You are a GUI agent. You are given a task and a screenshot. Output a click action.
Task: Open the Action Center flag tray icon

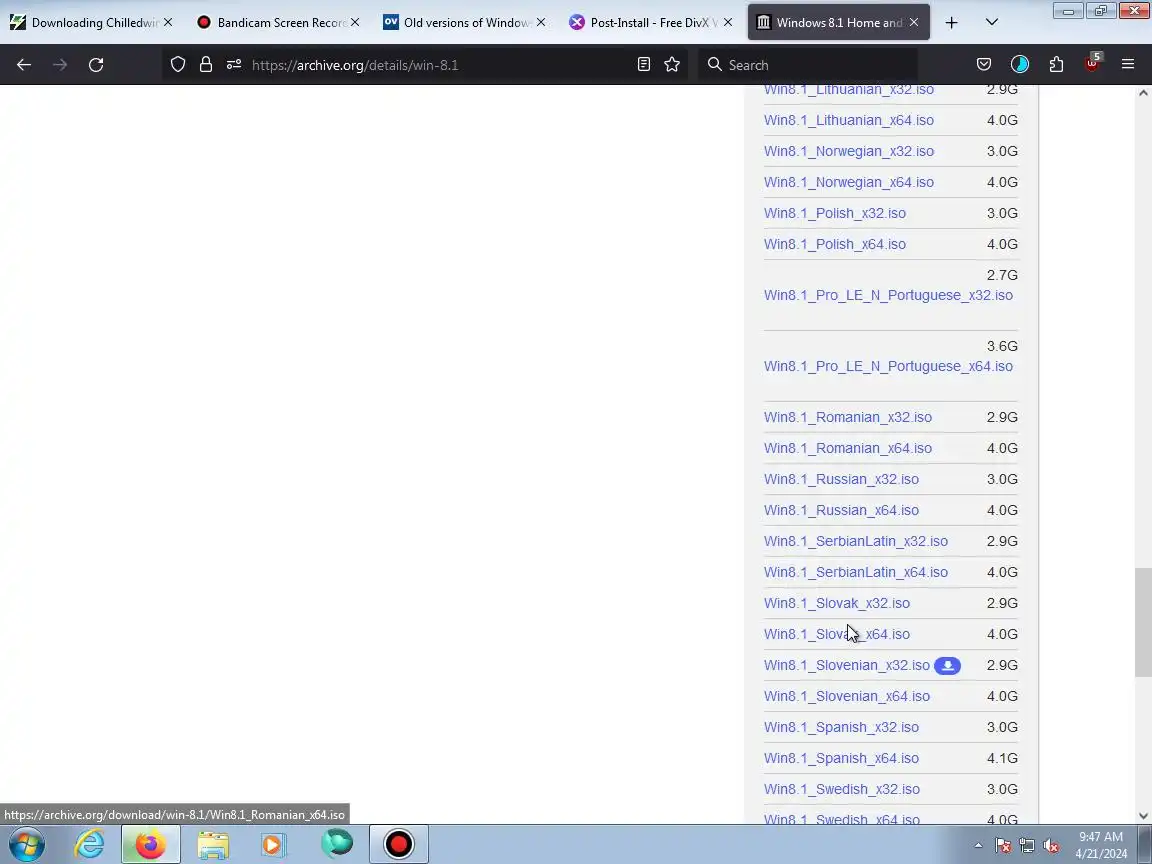coord(1003,846)
